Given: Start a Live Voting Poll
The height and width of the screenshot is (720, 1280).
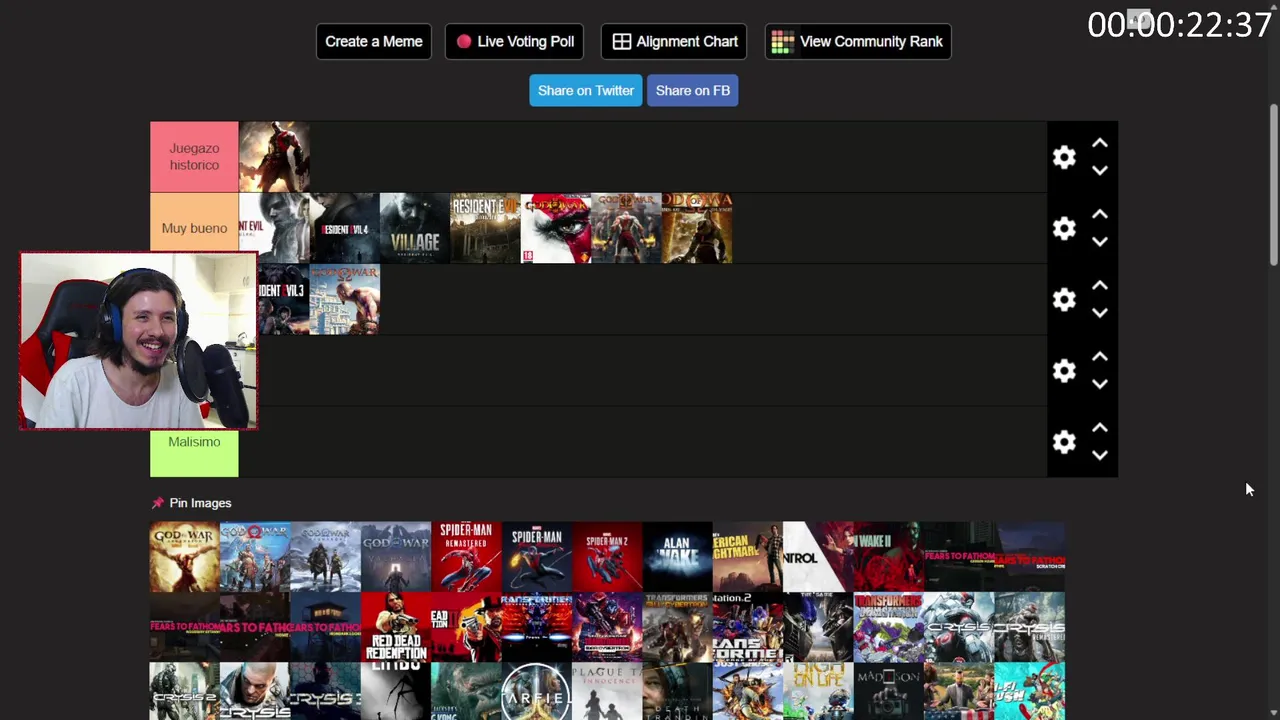Looking at the screenshot, I should coord(514,41).
